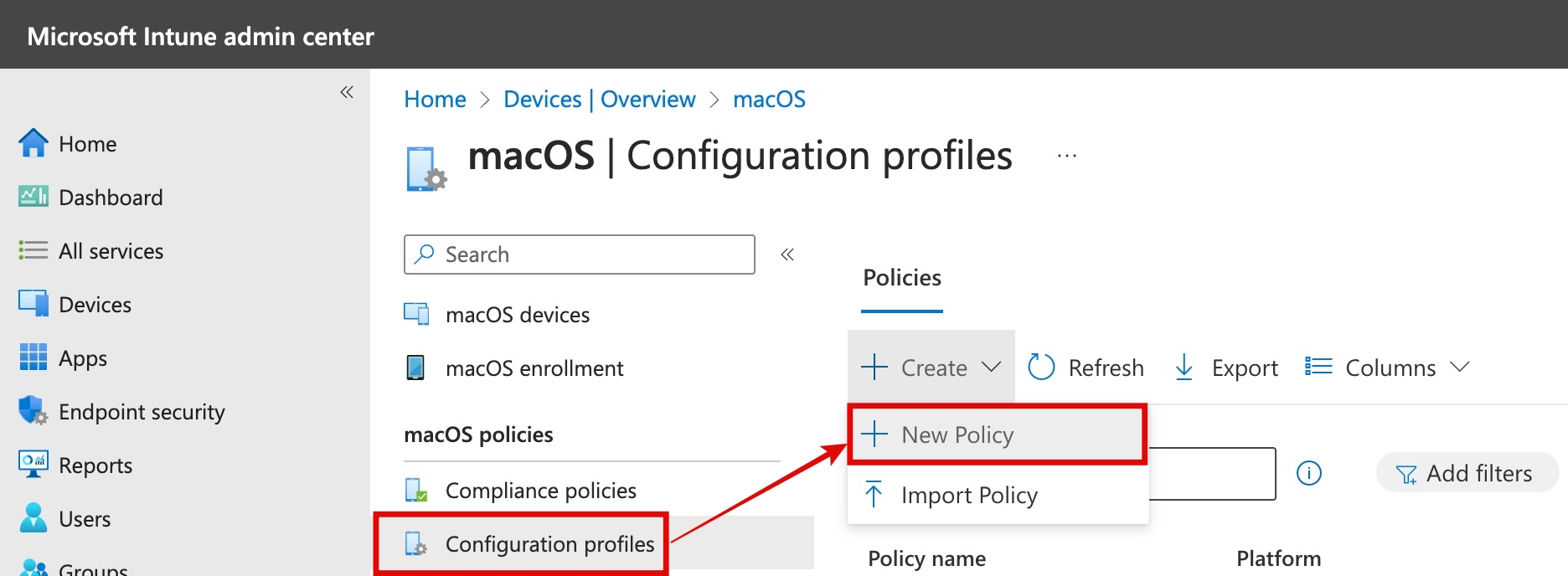Click the info circle icon beside filter box

pyautogui.click(x=1309, y=473)
